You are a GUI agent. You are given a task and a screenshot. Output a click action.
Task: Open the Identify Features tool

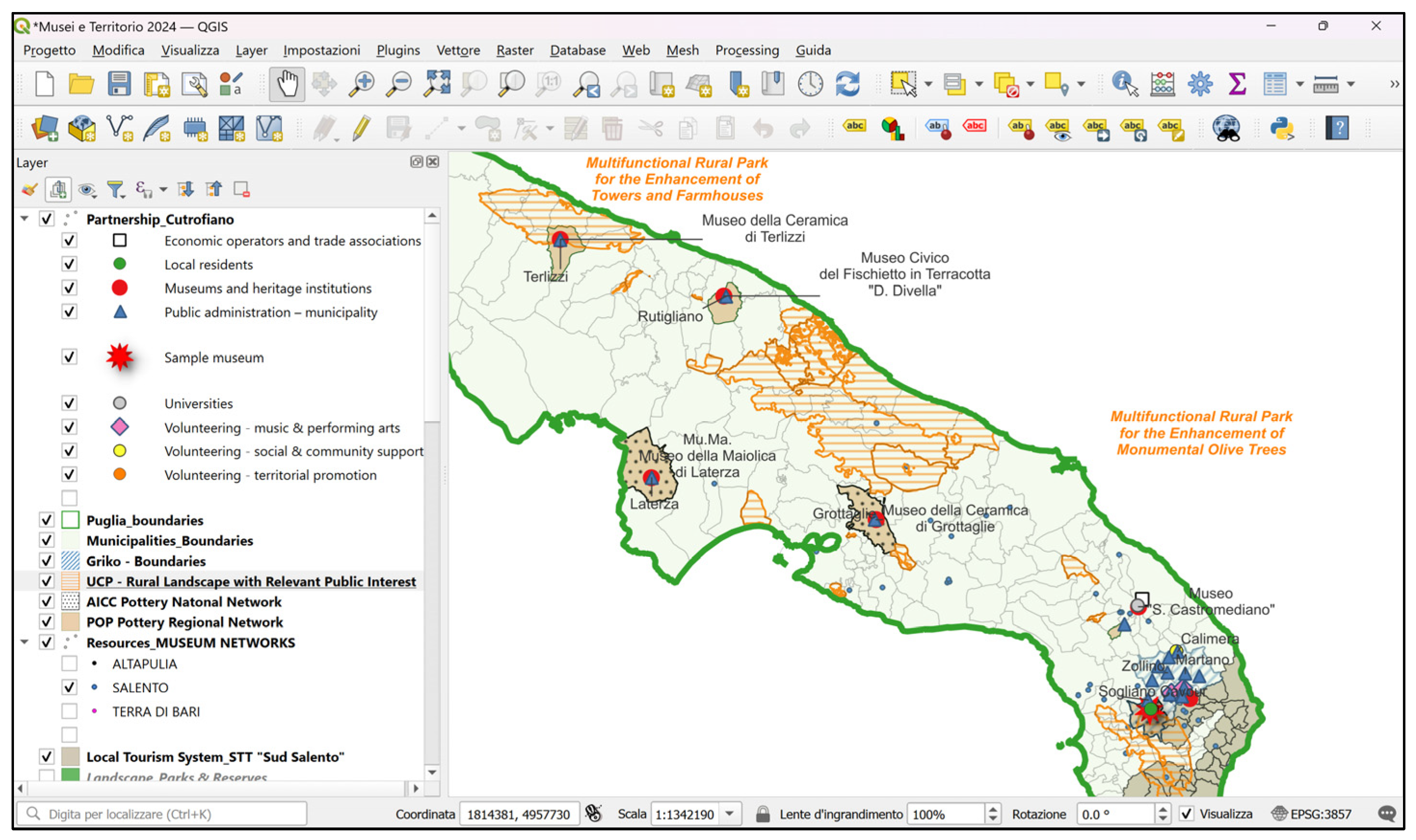tap(1124, 84)
